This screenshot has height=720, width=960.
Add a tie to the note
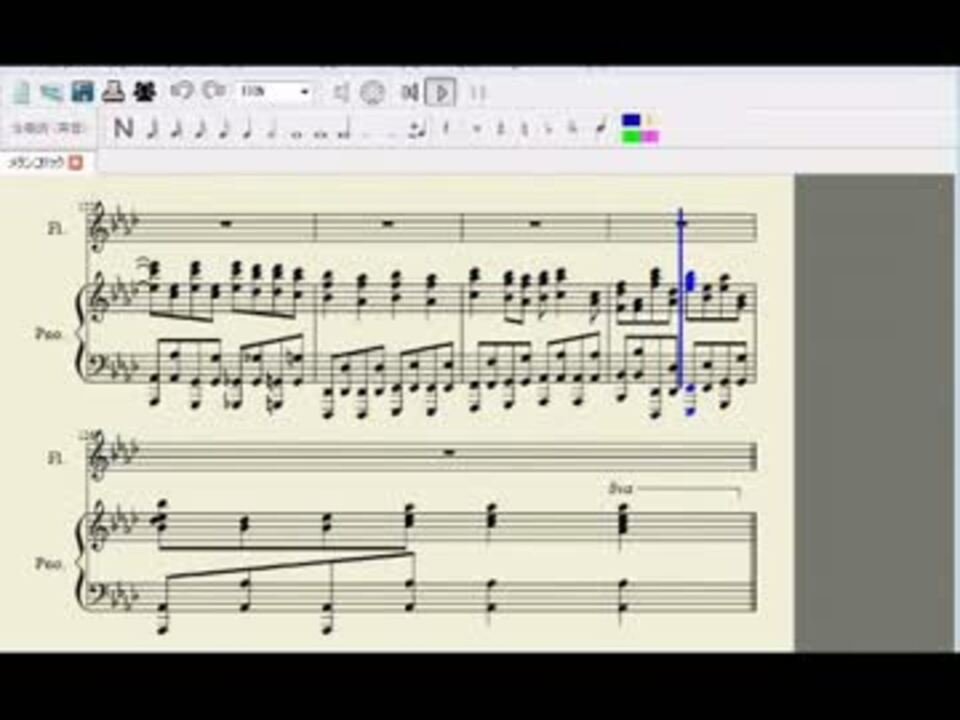(x=418, y=129)
